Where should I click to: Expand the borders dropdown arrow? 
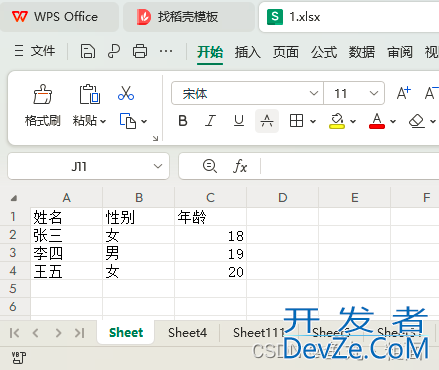pos(313,121)
